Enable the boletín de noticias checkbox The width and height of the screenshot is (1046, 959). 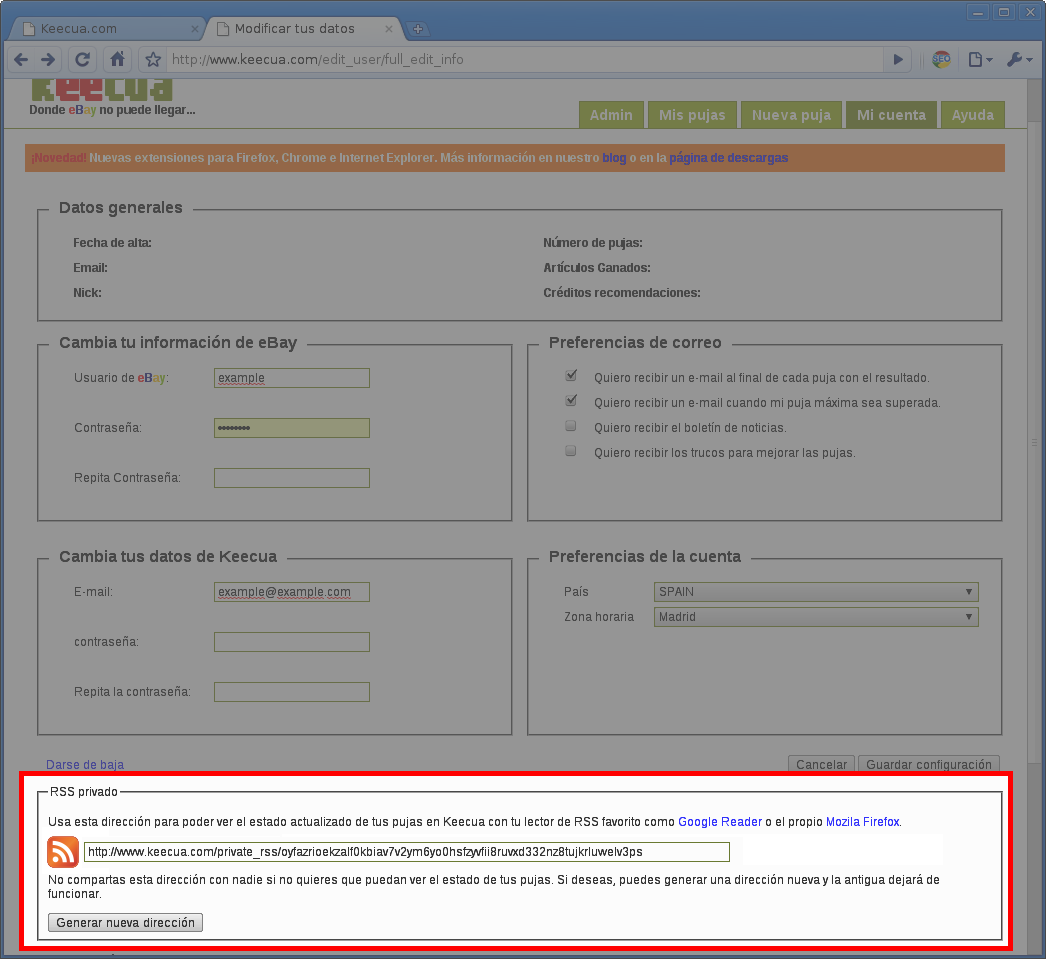(571, 426)
